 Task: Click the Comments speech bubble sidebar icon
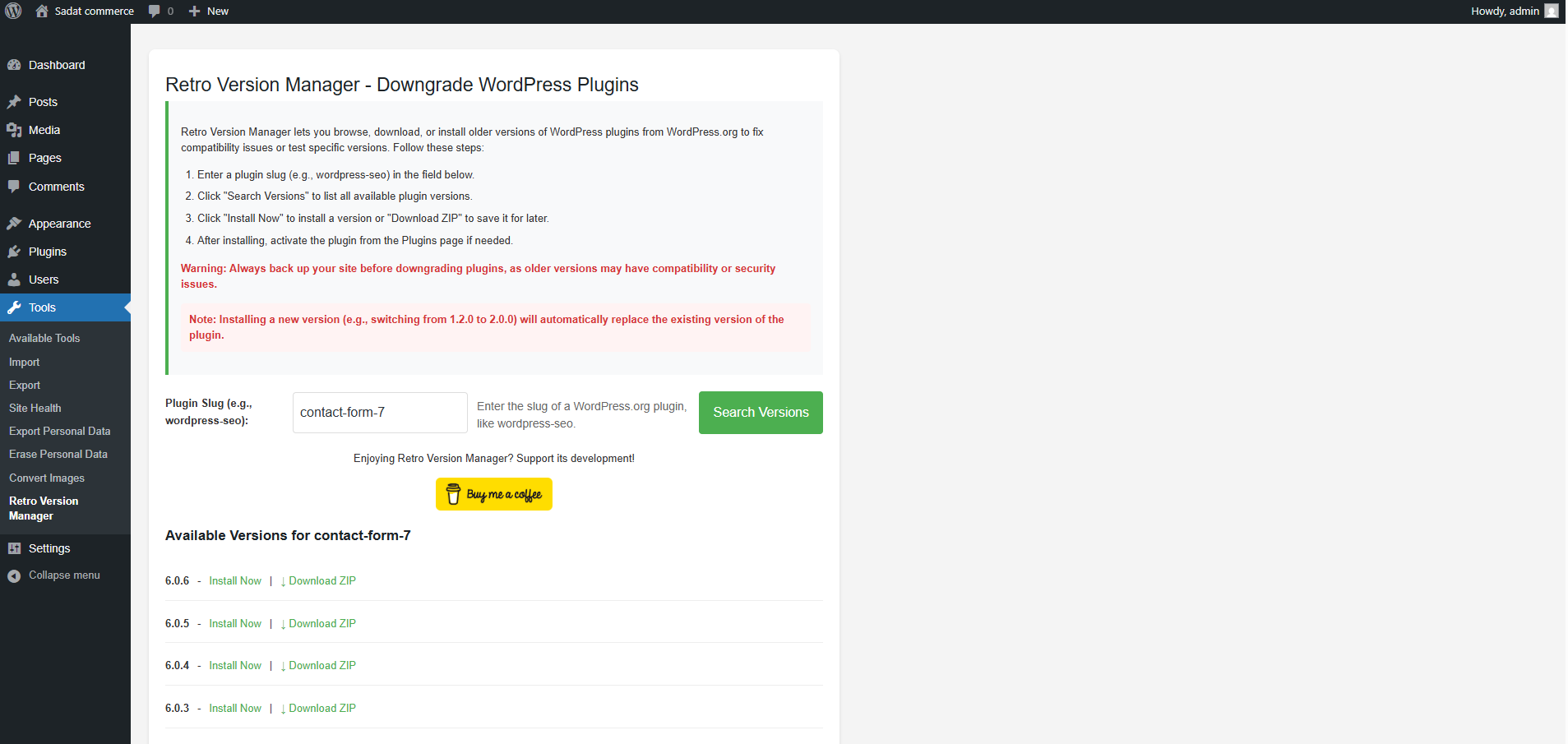[14, 187]
